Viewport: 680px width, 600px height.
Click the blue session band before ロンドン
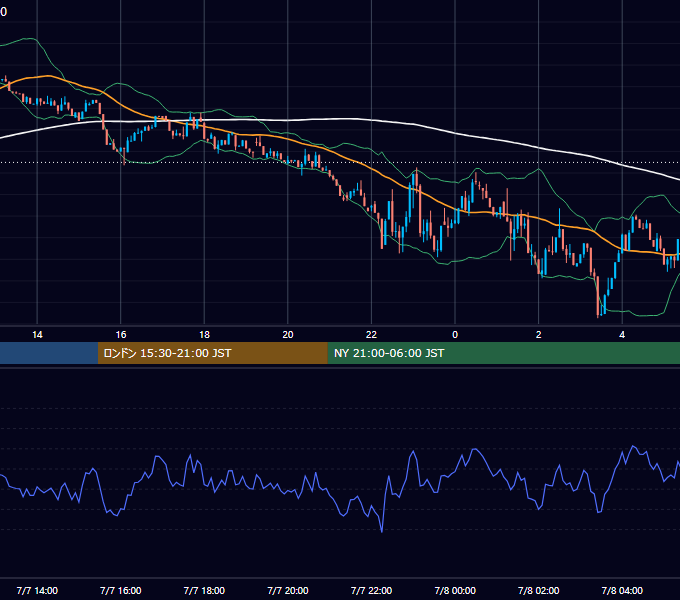click(x=49, y=353)
